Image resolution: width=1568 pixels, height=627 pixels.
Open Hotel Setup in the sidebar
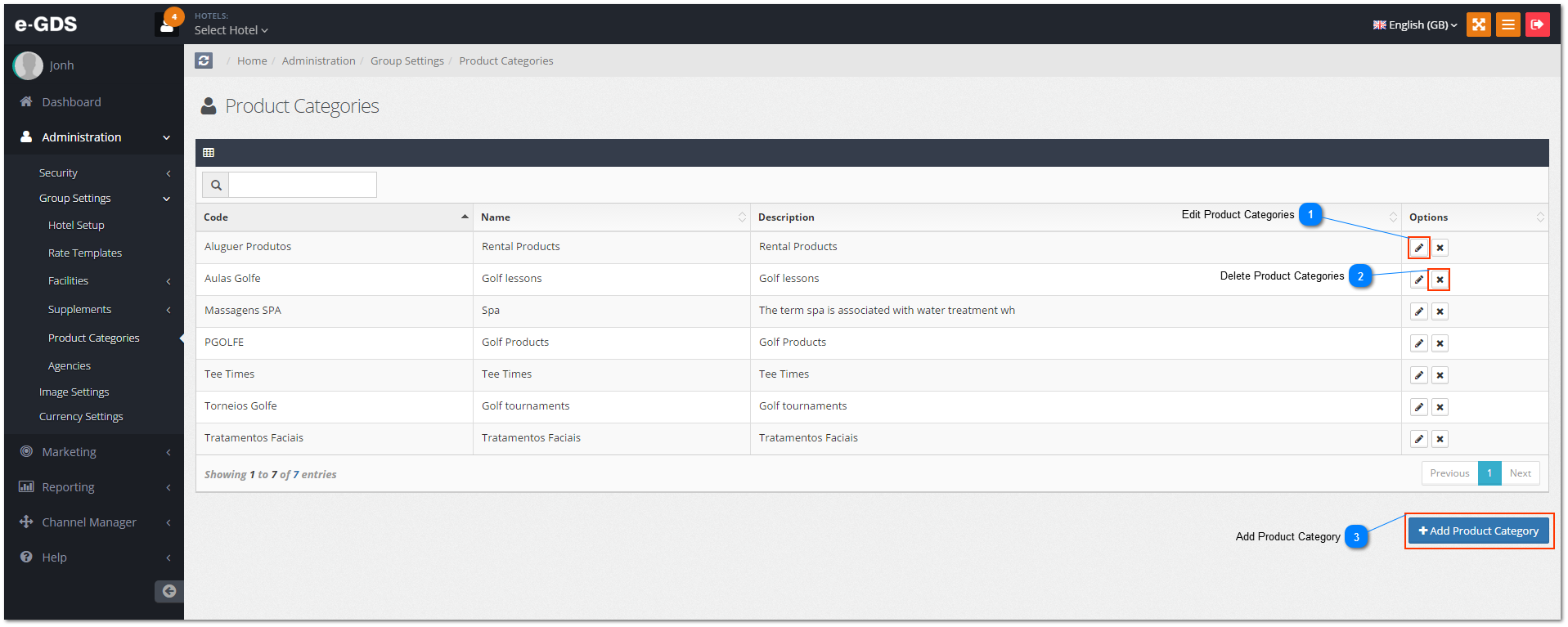[x=76, y=226]
